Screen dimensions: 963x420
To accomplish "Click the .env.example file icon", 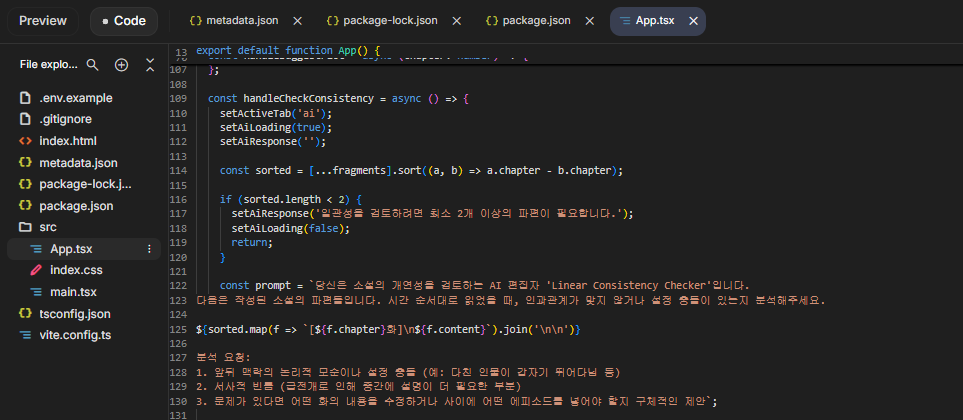I will tap(25, 98).
